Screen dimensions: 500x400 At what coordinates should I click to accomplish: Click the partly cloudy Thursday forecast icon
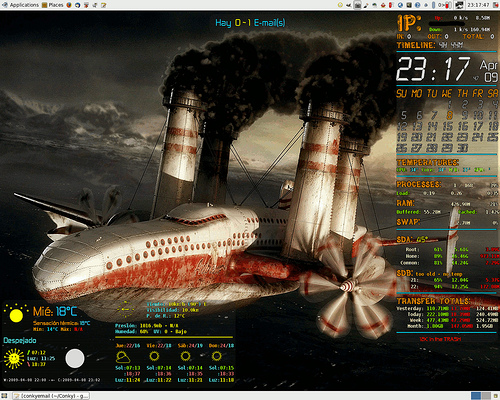coord(123,357)
